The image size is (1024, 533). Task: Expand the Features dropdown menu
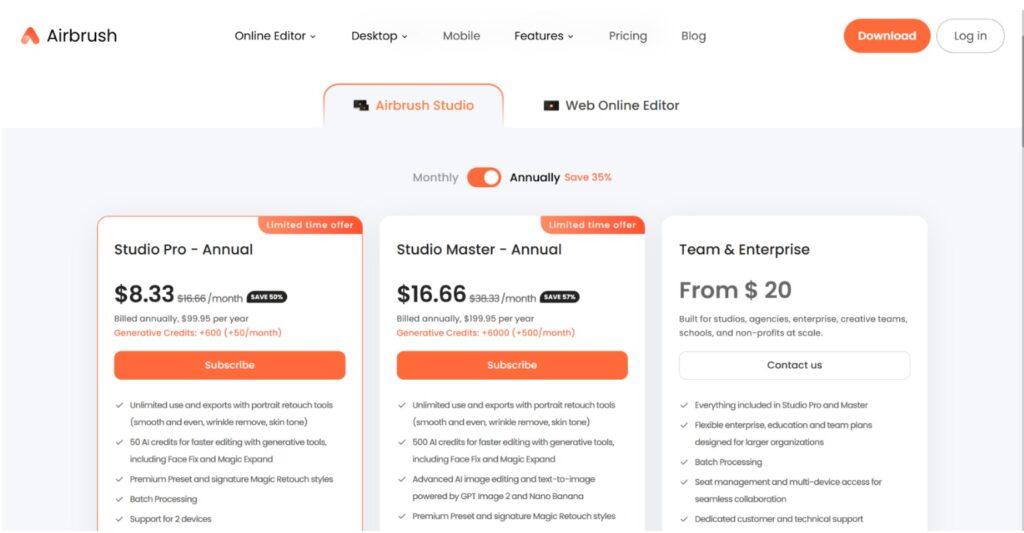(543, 36)
